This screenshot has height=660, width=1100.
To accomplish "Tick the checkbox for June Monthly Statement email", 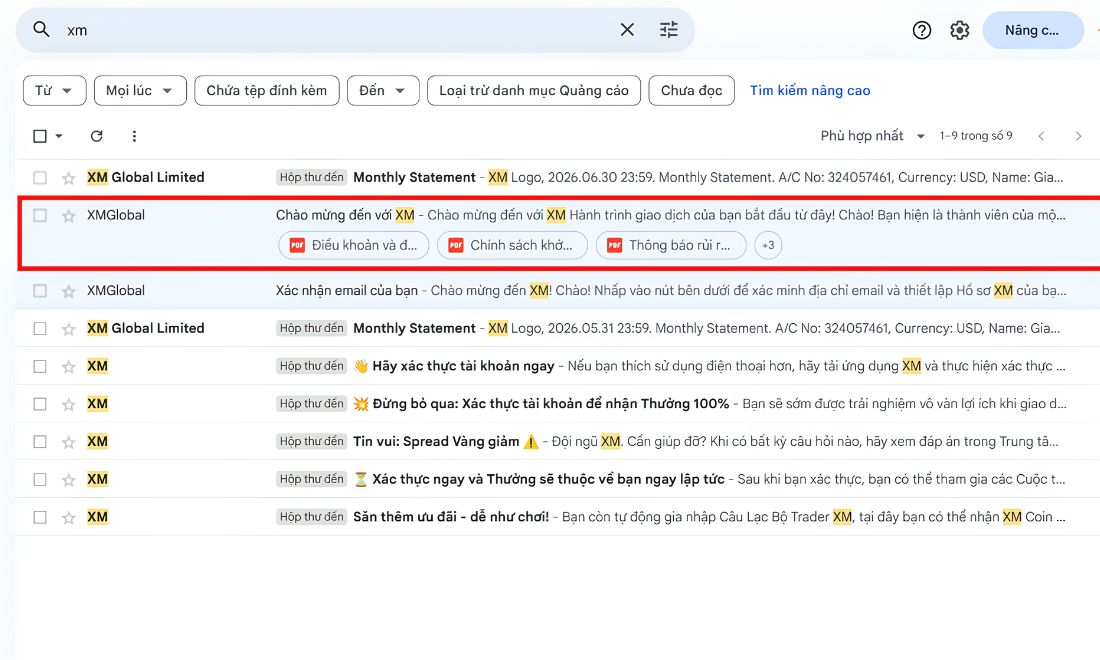I will 40,177.
